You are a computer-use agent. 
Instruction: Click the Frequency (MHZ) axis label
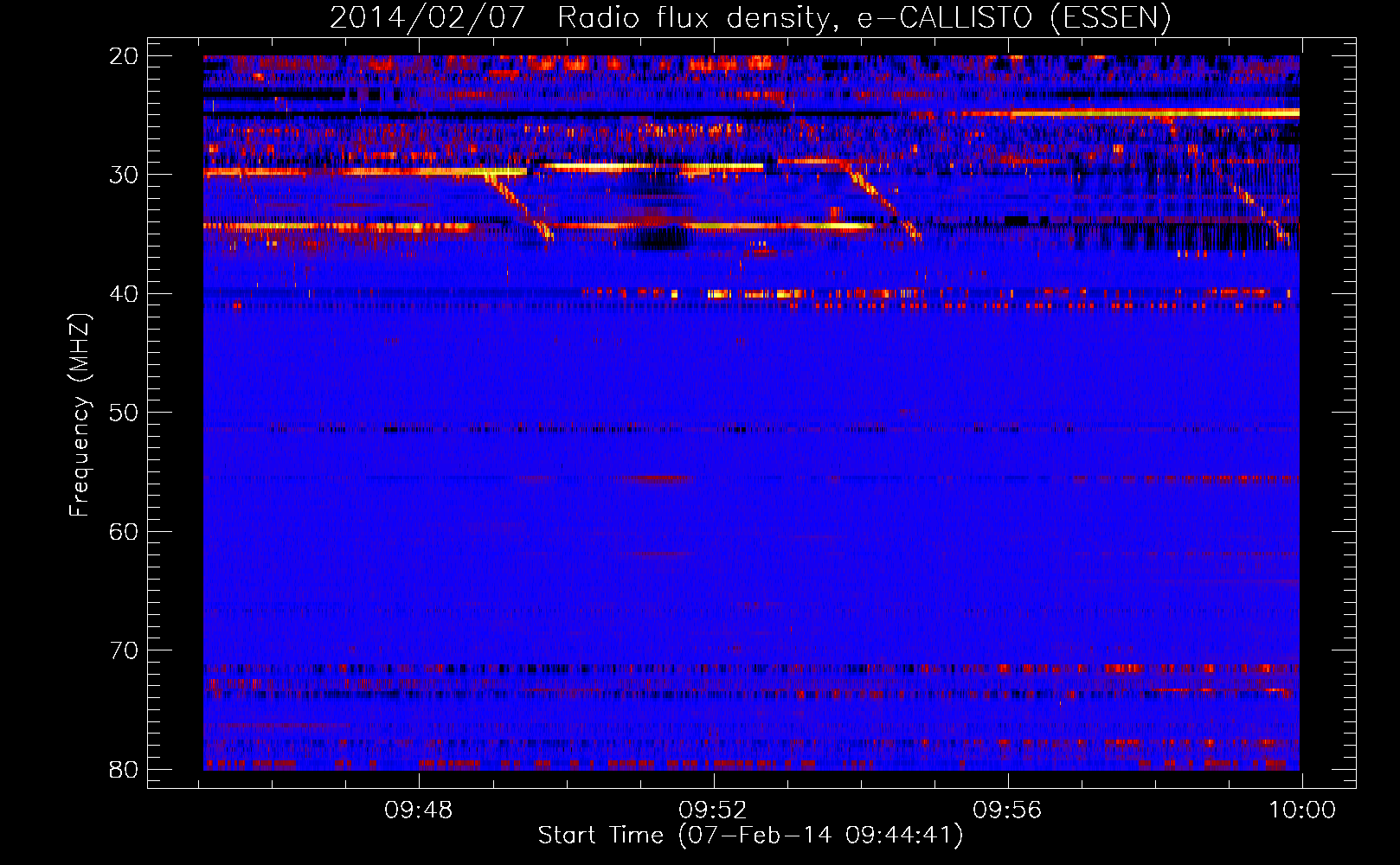pyautogui.click(x=80, y=413)
